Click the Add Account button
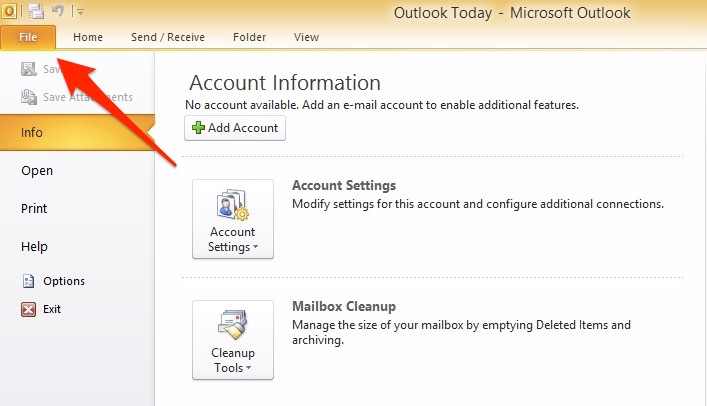Viewport: 707px width, 406px height. [x=234, y=128]
